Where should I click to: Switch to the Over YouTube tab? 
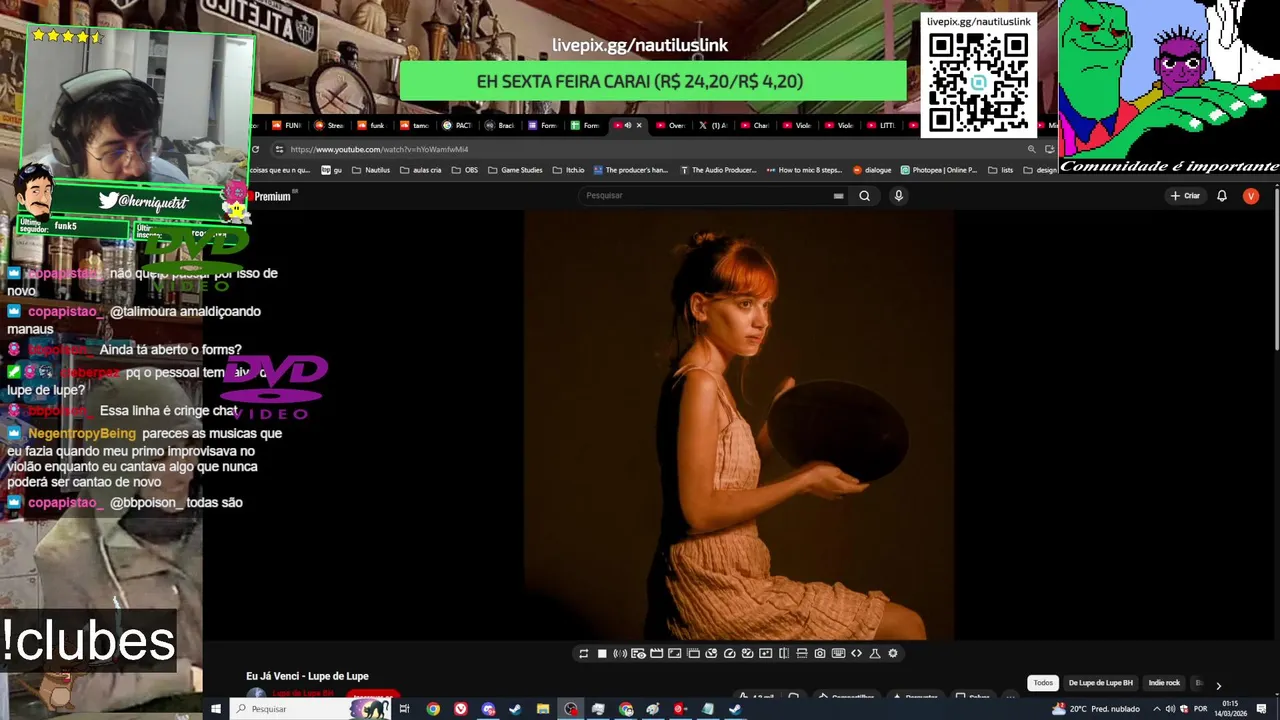[x=672, y=126]
